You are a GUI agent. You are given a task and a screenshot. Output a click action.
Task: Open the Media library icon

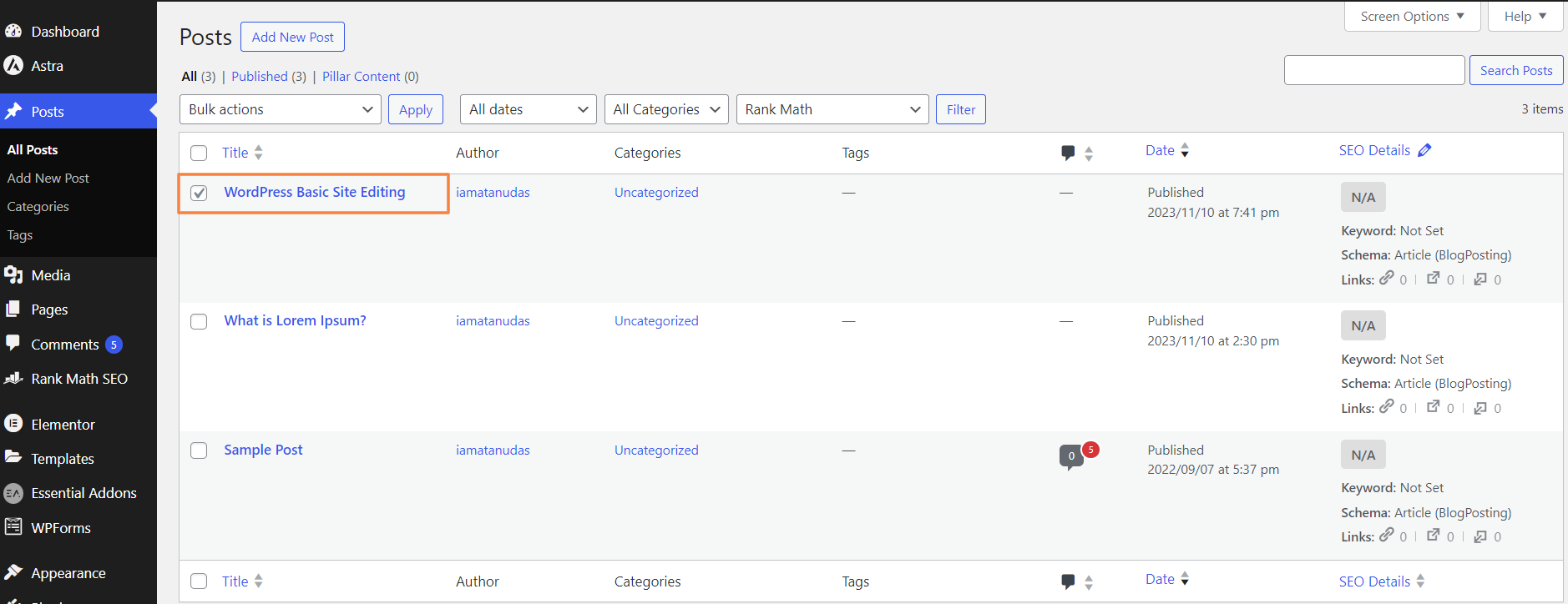(x=13, y=274)
